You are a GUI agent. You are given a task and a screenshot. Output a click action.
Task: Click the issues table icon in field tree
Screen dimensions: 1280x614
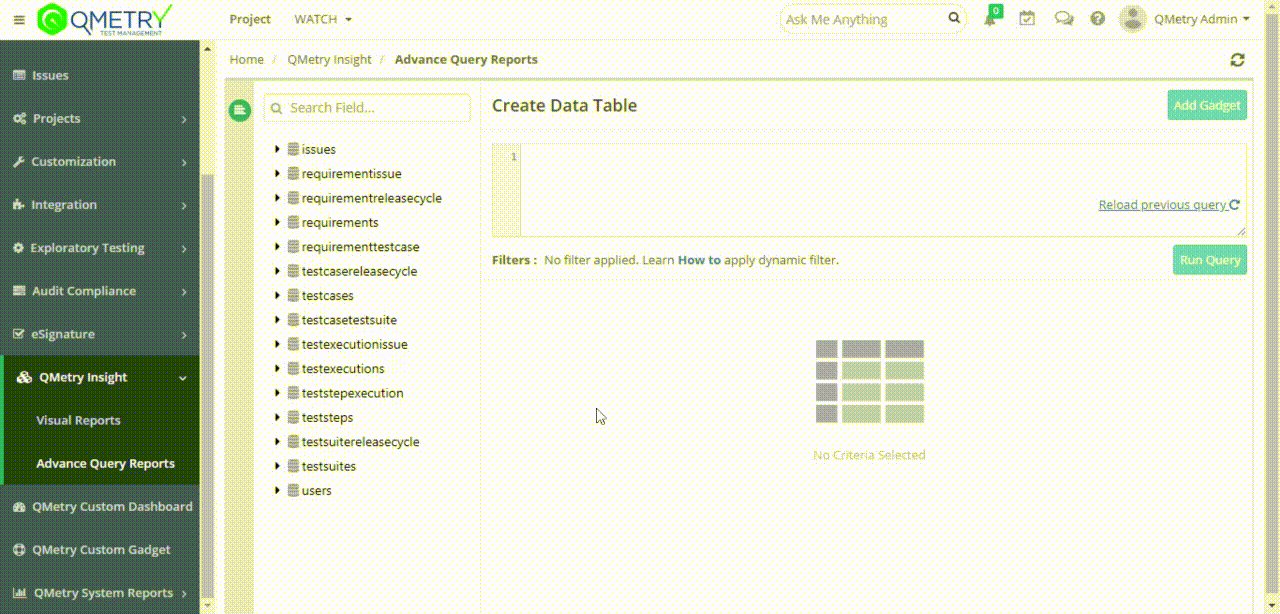tap(293, 149)
